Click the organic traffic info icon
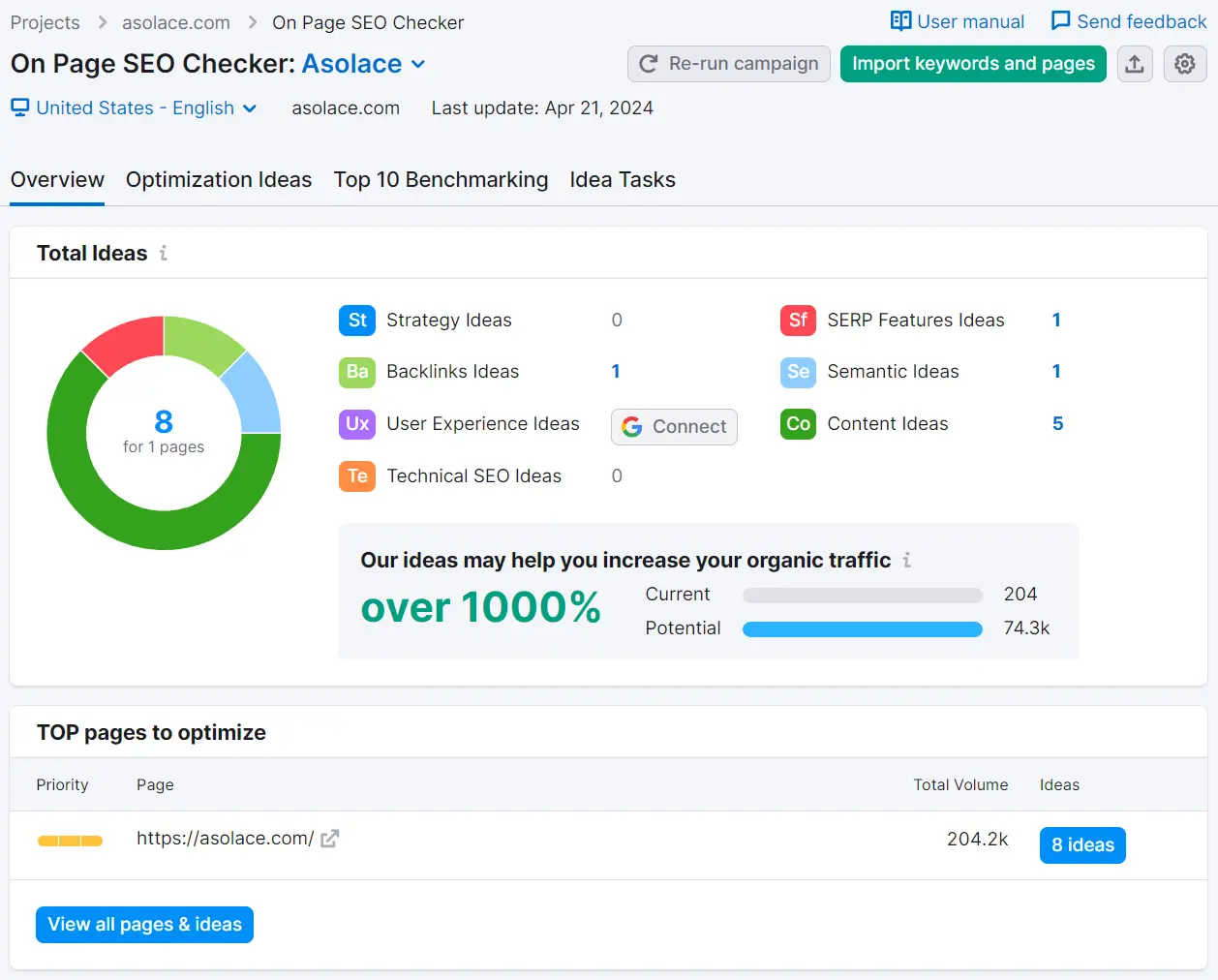This screenshot has height=980, width=1218. [907, 560]
